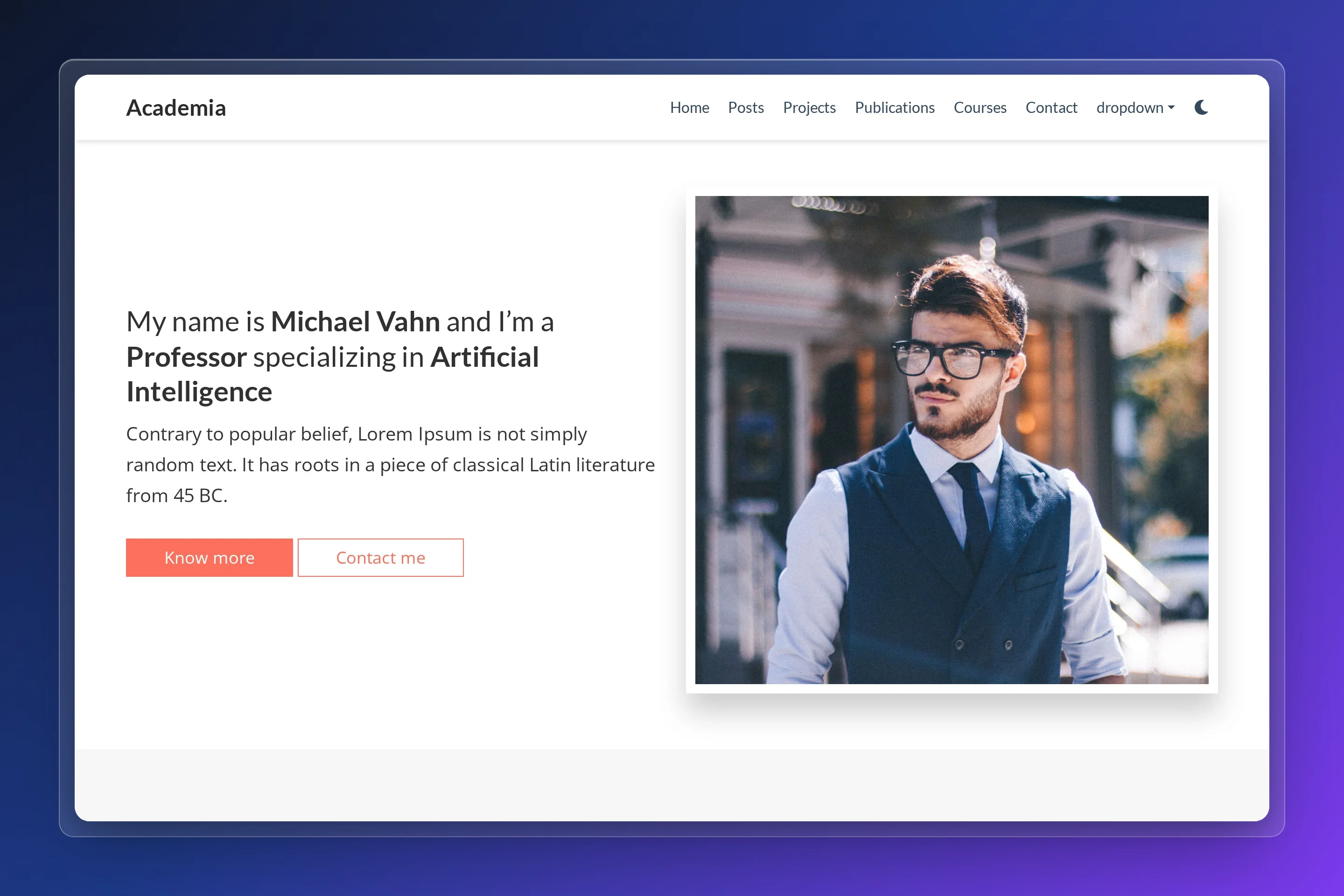Select the "Michael Vahn" headline text
The image size is (1344, 896).
tap(355, 321)
